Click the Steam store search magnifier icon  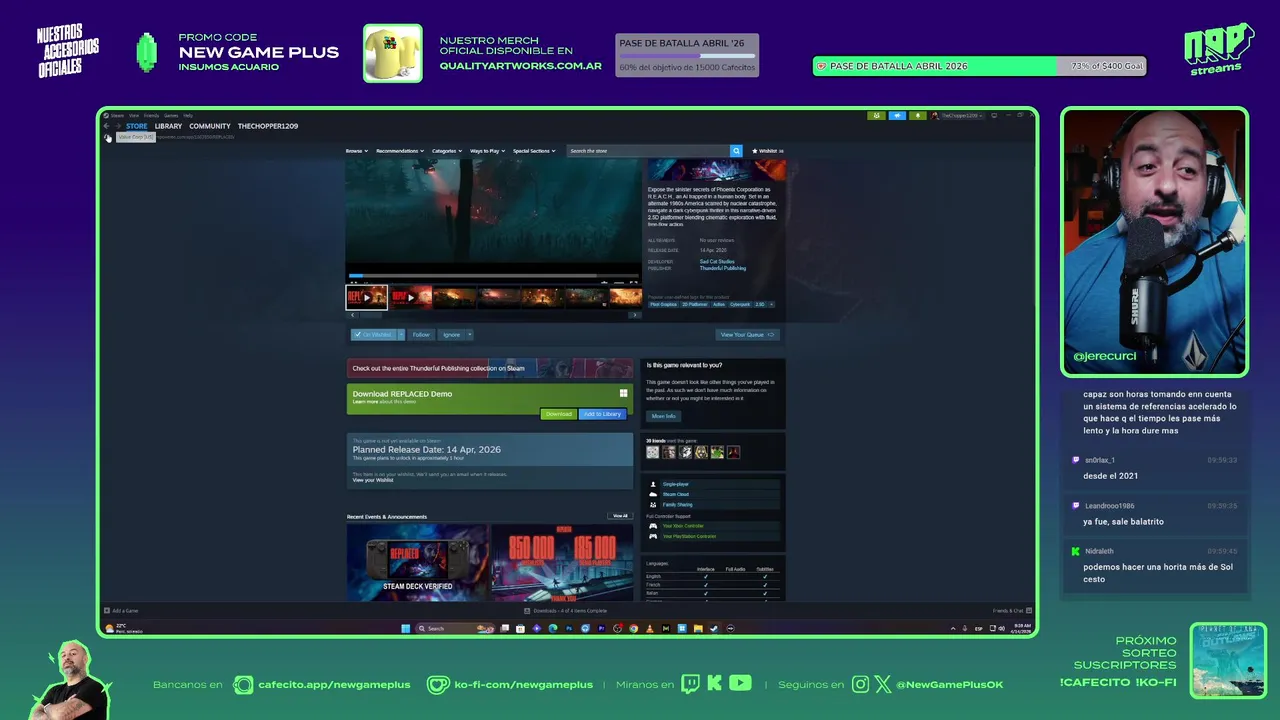click(x=736, y=151)
